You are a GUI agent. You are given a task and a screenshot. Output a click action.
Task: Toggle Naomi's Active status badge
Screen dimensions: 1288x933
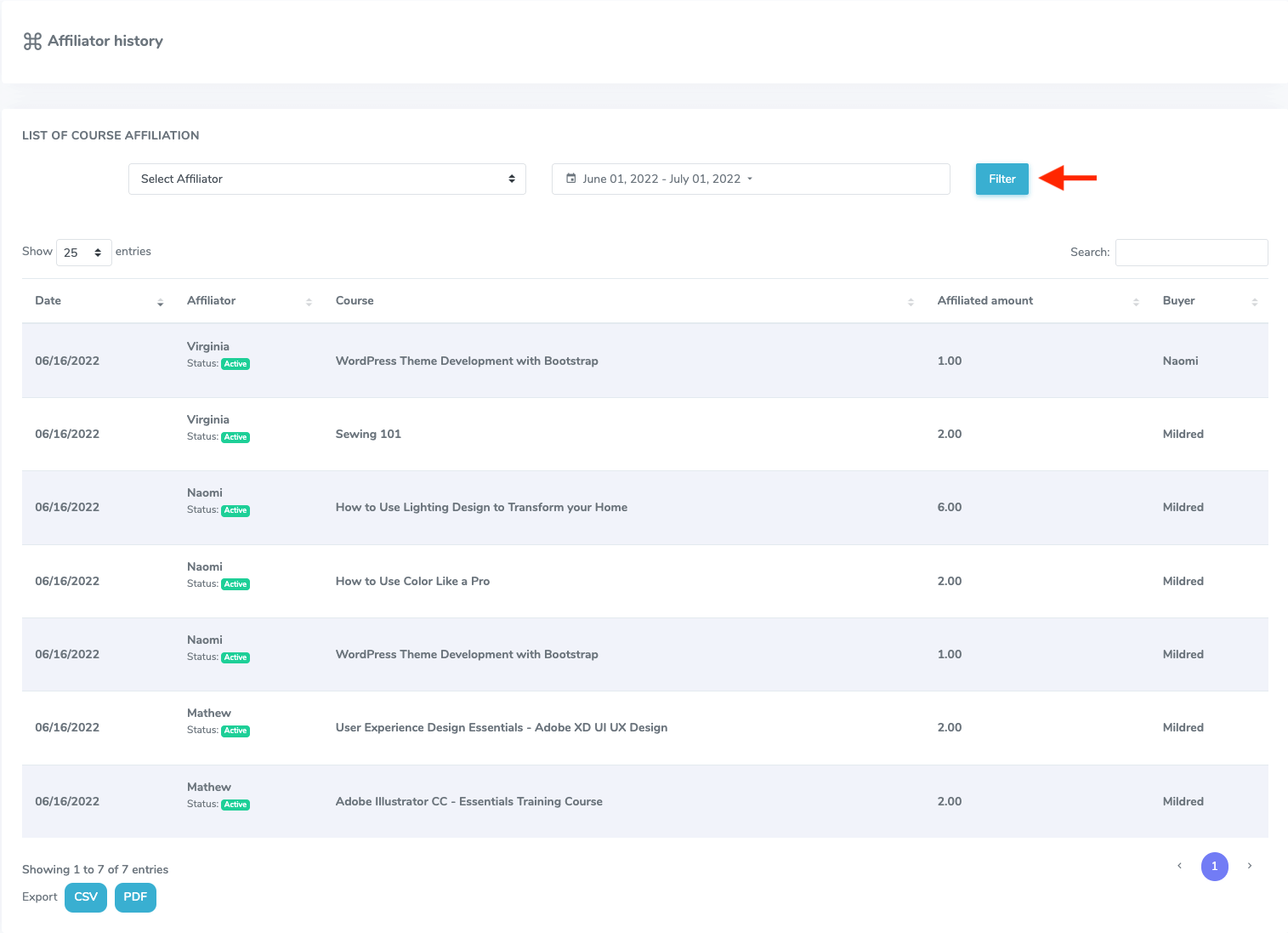[x=235, y=510]
